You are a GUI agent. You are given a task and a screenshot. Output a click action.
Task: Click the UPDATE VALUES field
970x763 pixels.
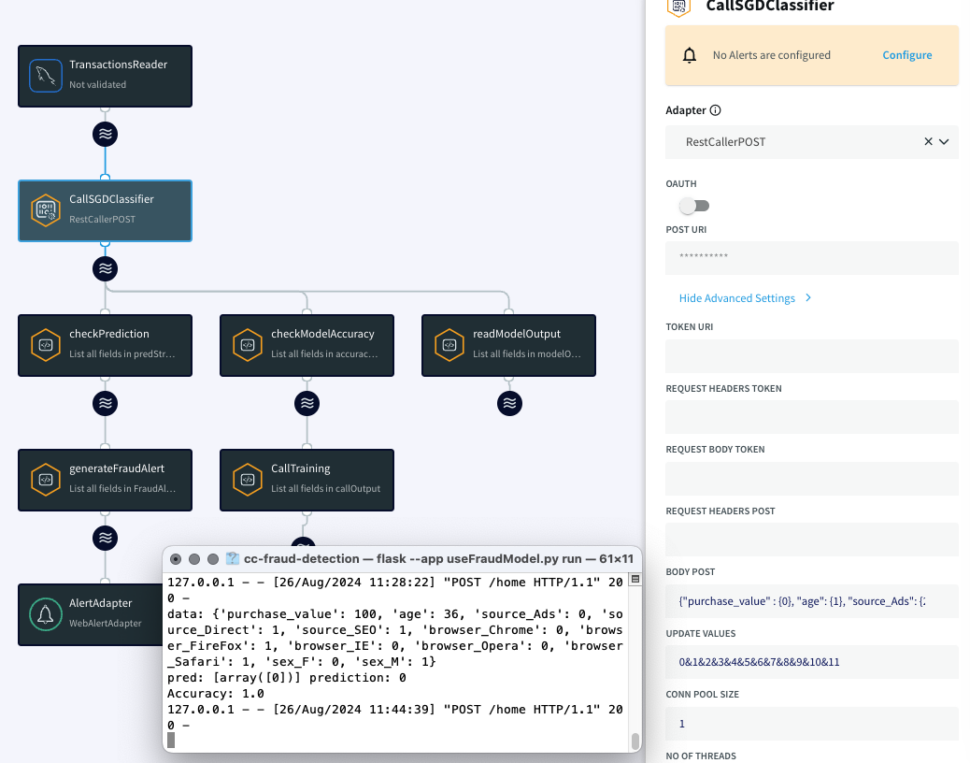[811, 662]
